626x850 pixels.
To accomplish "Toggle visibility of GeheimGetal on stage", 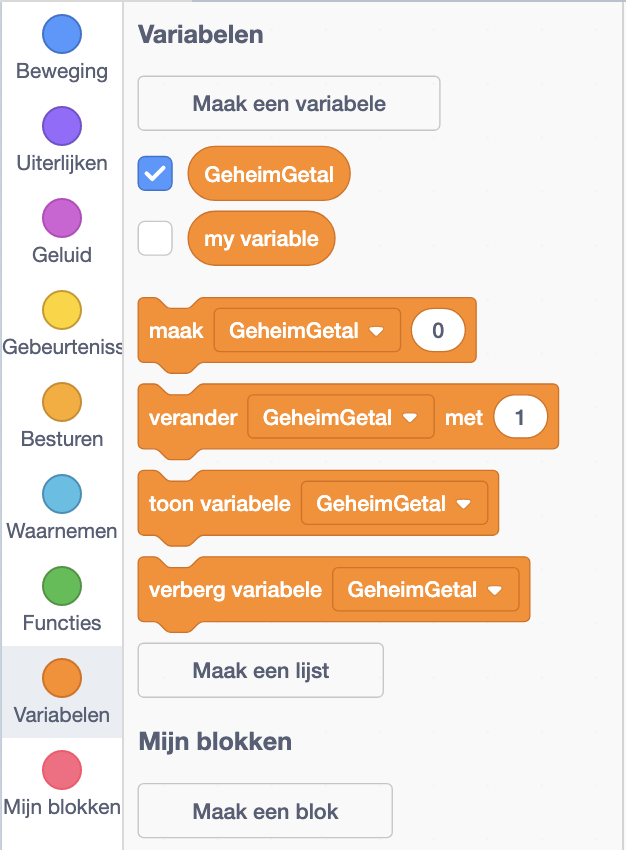I will [x=155, y=173].
